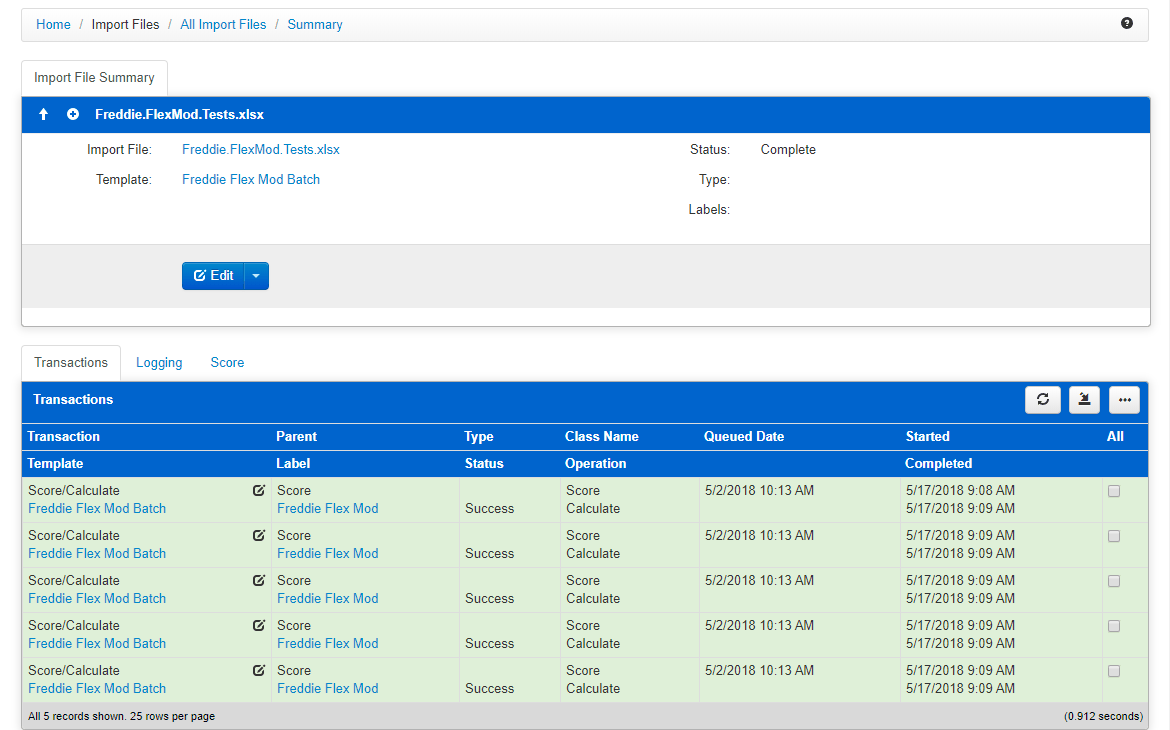Open Freddie.FlexMod.Tests.xlsx import file link
This screenshot has width=1170, height=730.
pyautogui.click(x=260, y=149)
